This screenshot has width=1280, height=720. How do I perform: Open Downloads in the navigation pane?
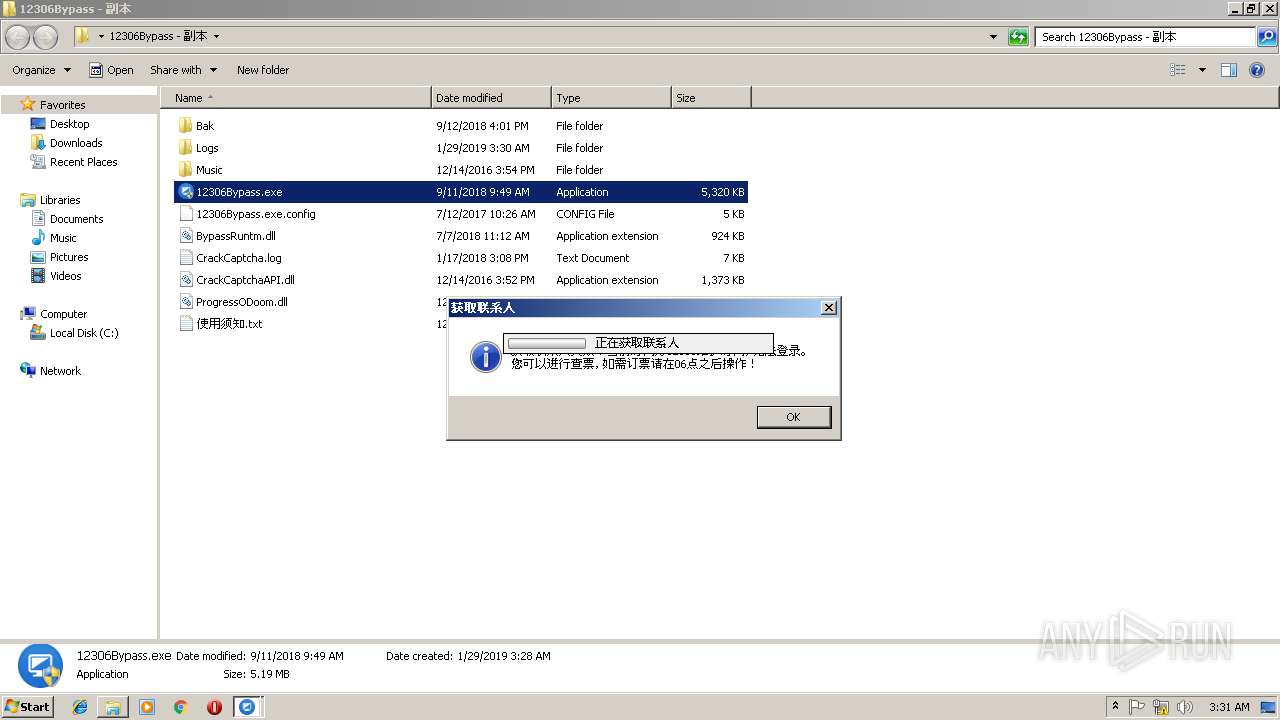[76, 143]
